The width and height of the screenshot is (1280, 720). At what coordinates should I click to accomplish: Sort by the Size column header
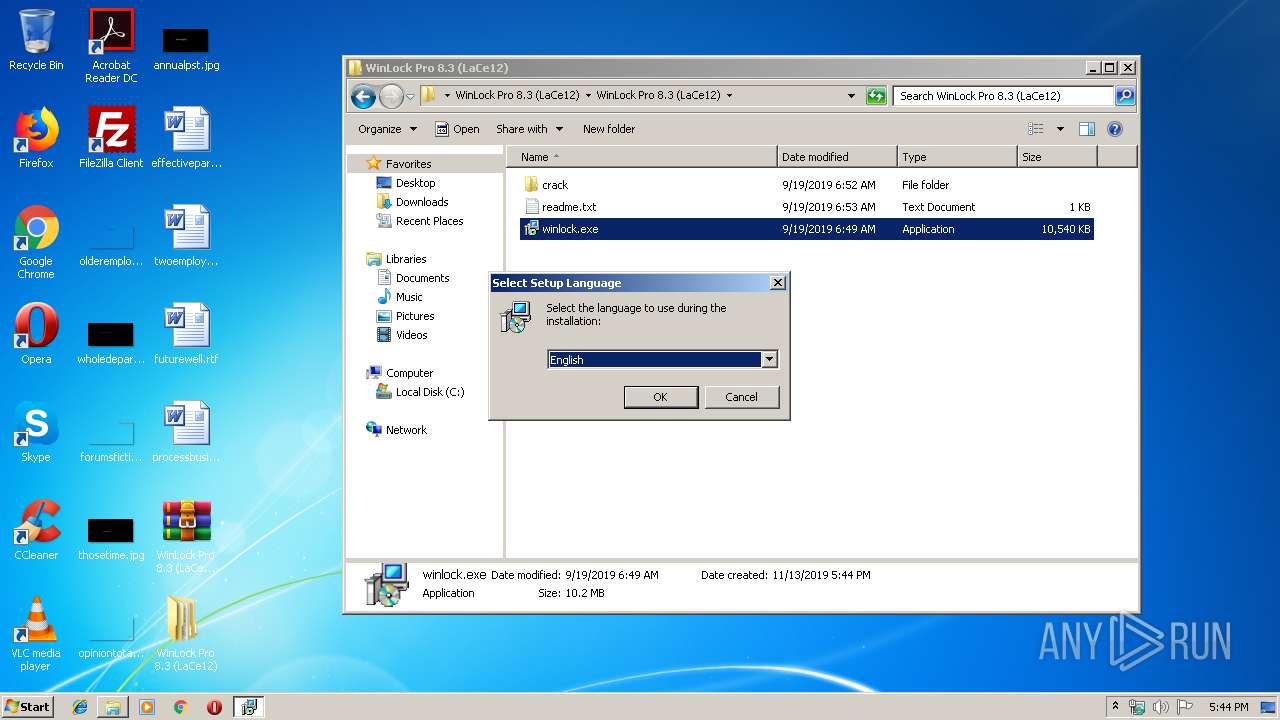click(x=1057, y=157)
